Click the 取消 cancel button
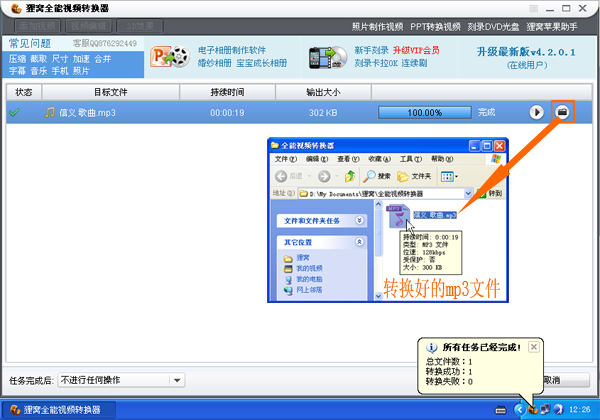 (x=566, y=380)
